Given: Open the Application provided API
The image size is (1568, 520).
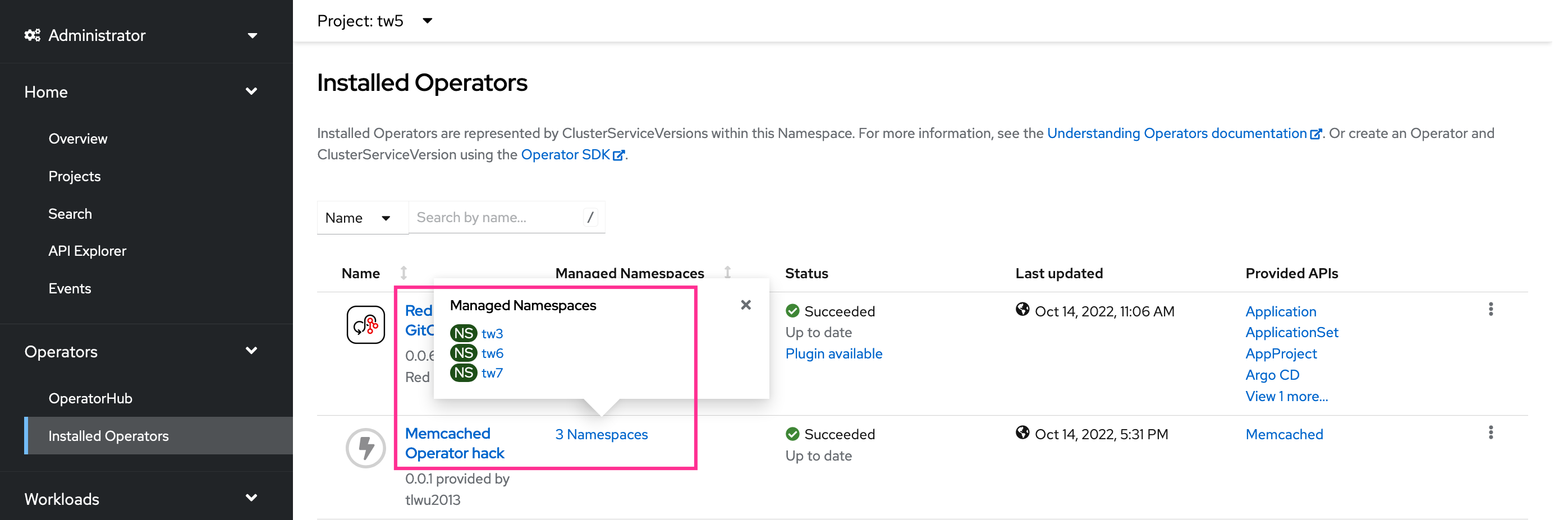Looking at the screenshot, I should pos(1281,311).
